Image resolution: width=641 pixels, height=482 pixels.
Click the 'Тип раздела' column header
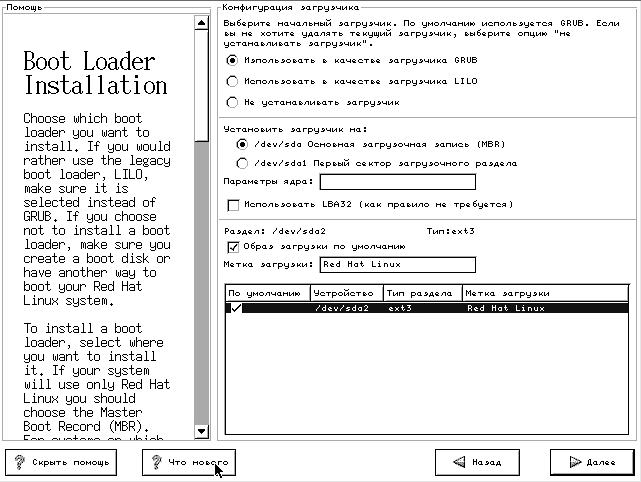click(421, 294)
